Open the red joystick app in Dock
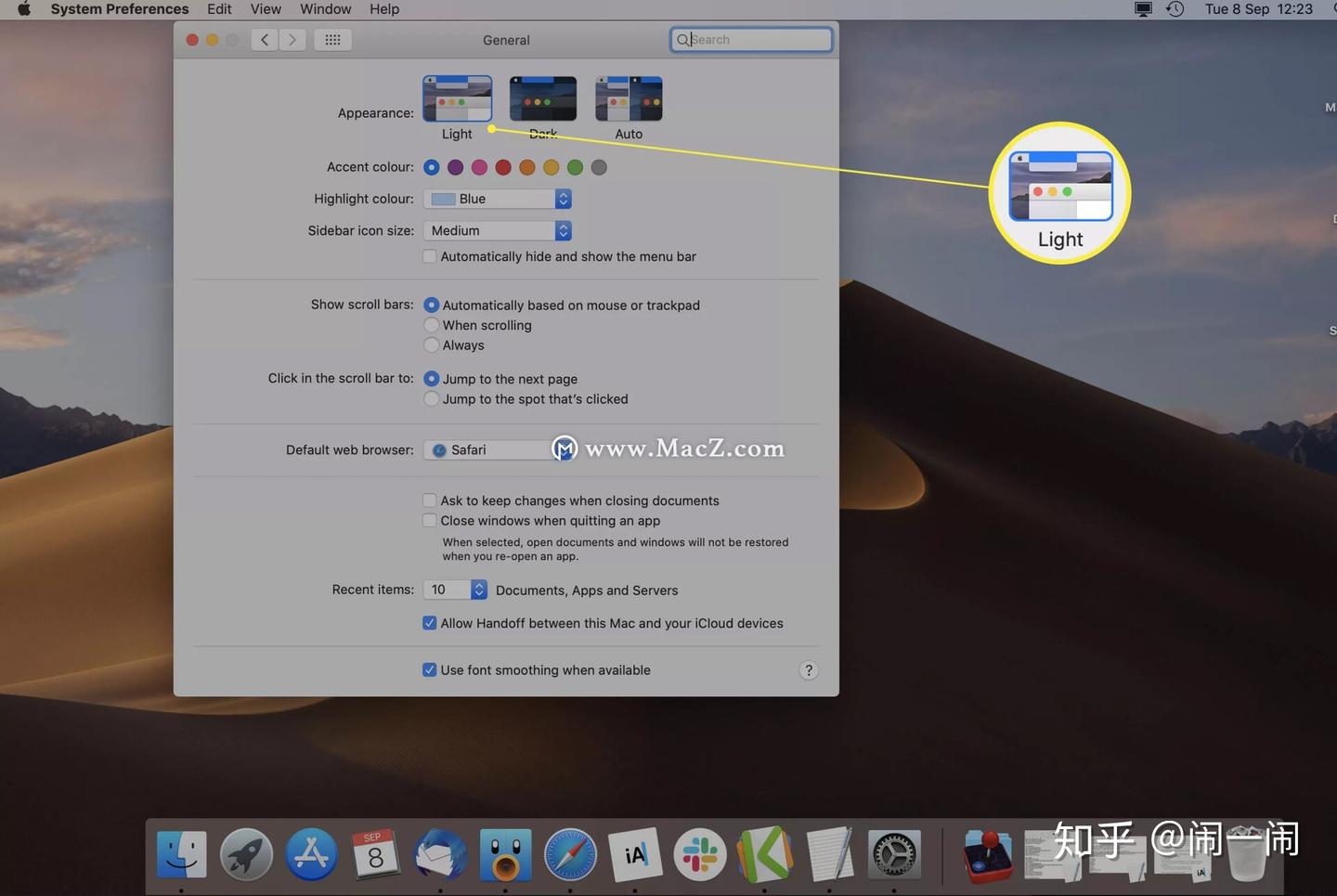 [x=988, y=854]
